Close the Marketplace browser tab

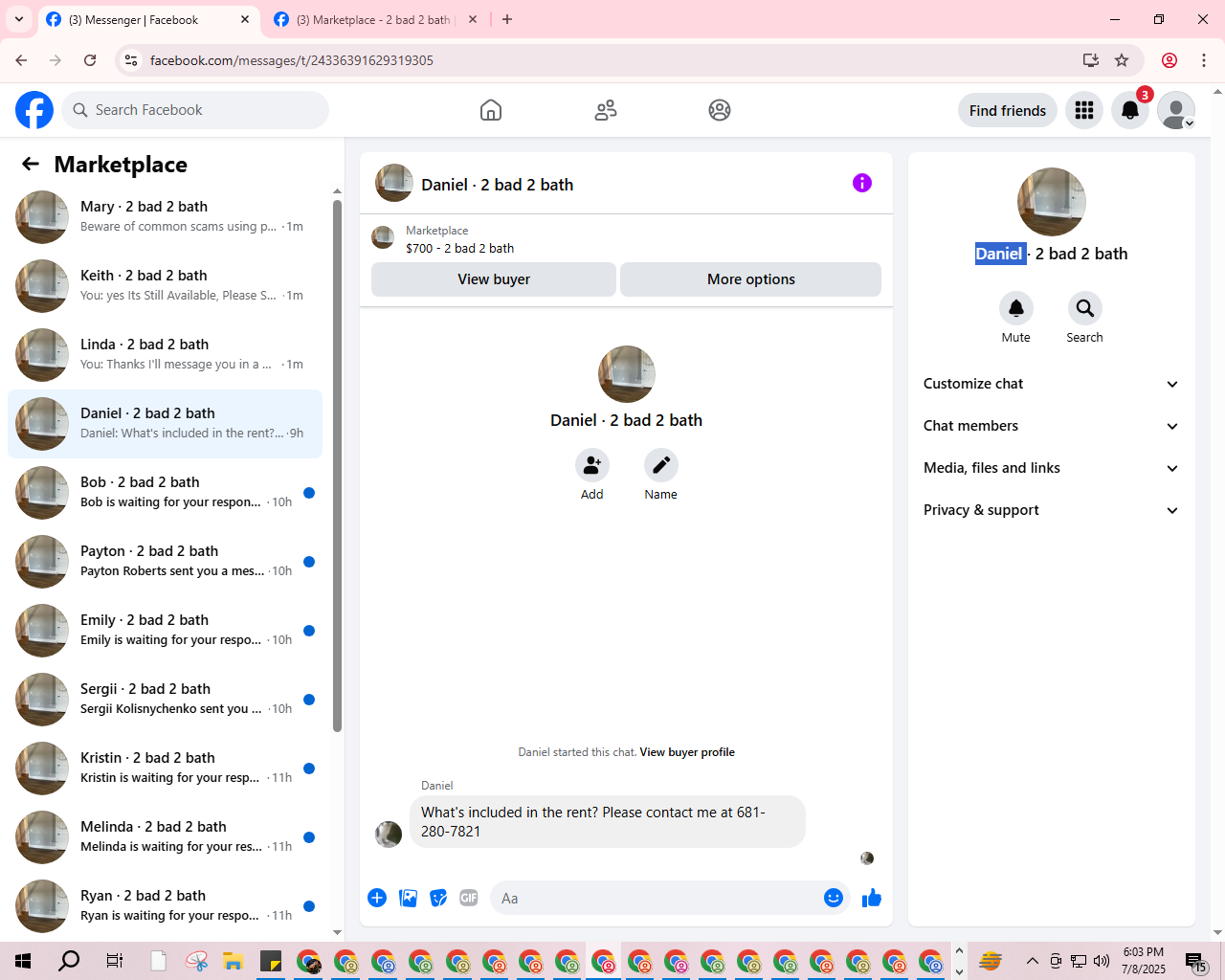point(473,19)
